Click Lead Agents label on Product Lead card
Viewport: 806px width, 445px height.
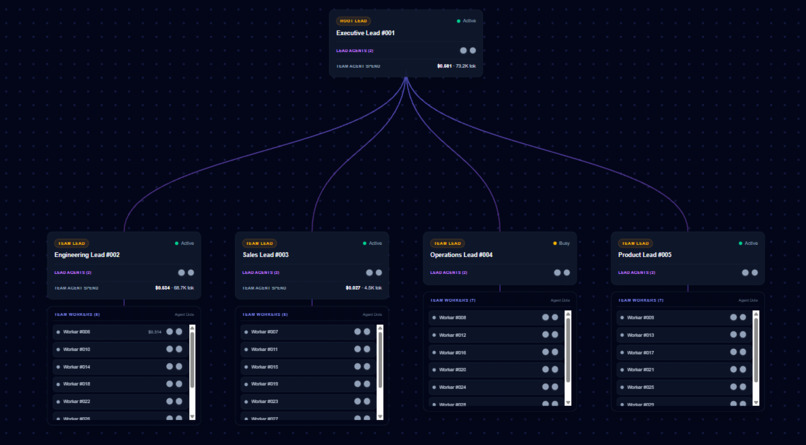636,273
